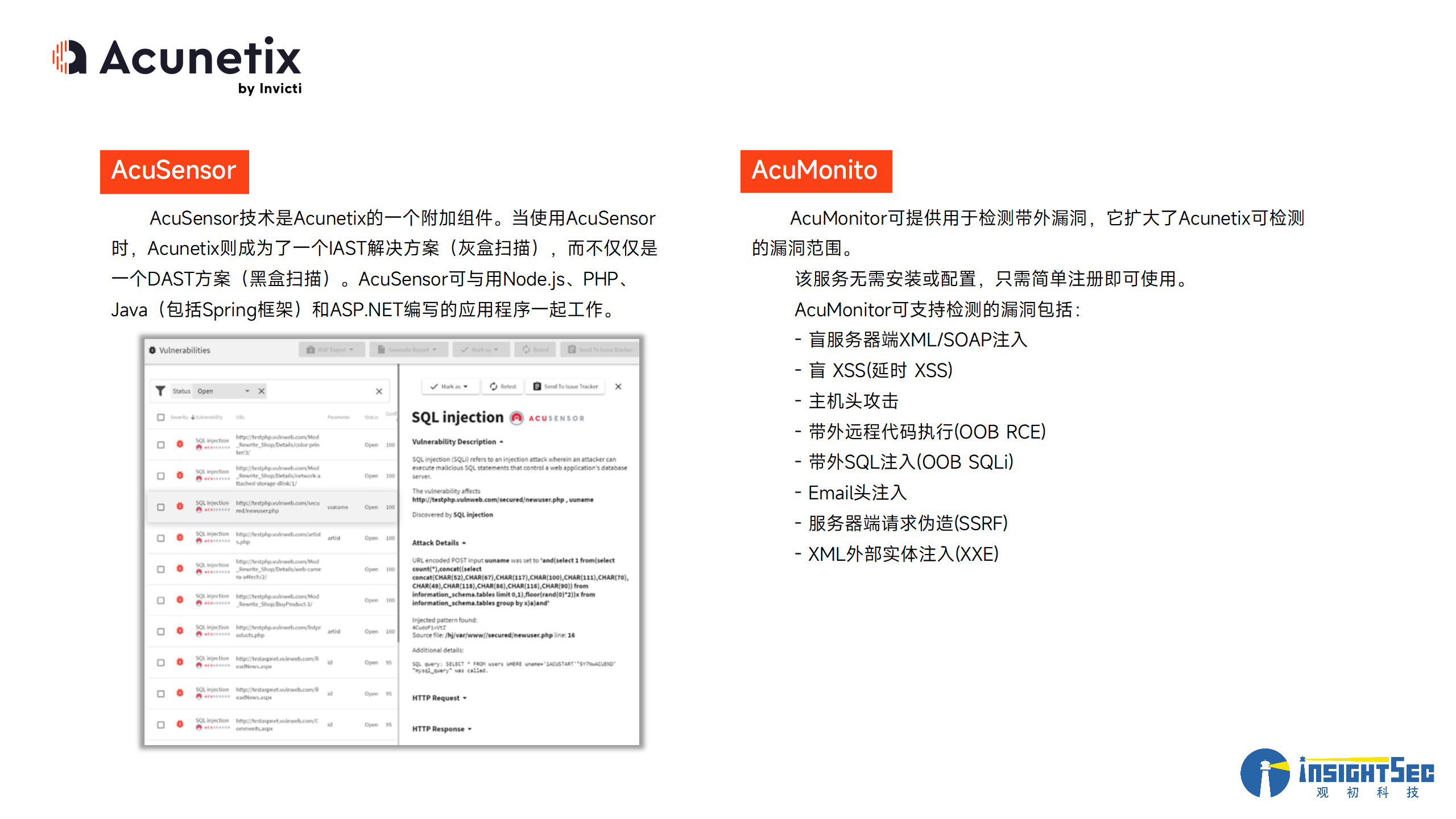Click severity bug icon for artists.php row
Image resolution: width=1456 pixels, height=819 pixels.
pos(180,537)
